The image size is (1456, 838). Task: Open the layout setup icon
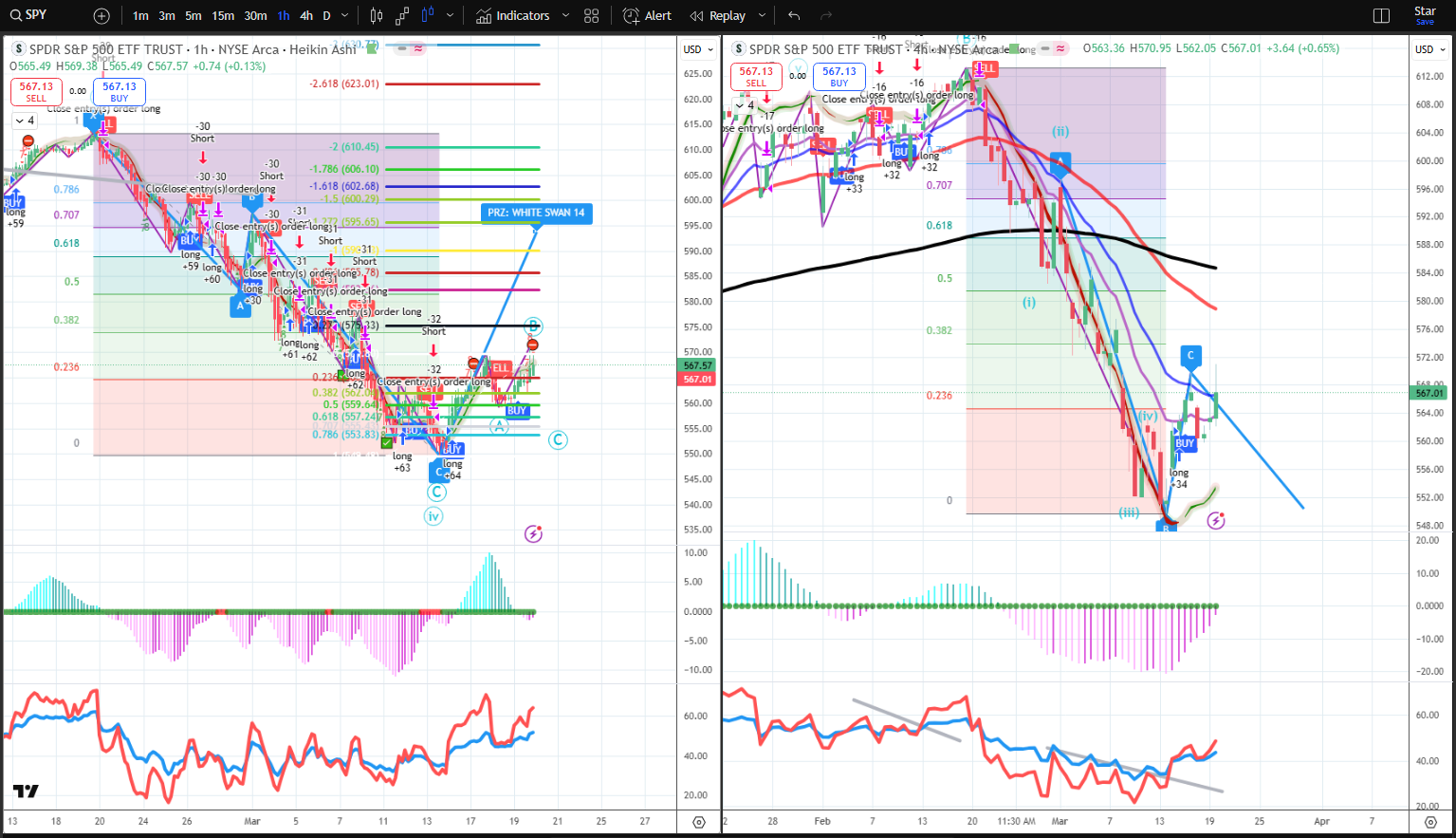[1381, 16]
